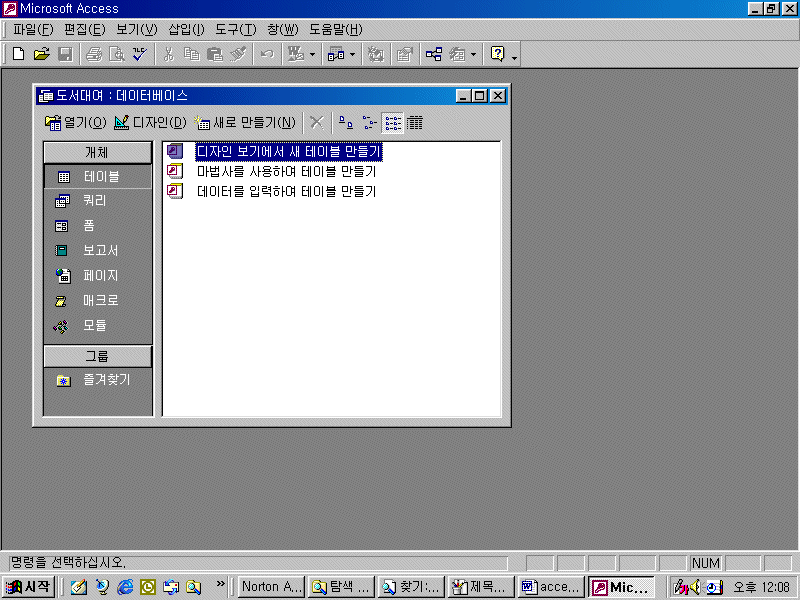
Task: Click the Code toolbar icon
Action: (x=376, y=54)
